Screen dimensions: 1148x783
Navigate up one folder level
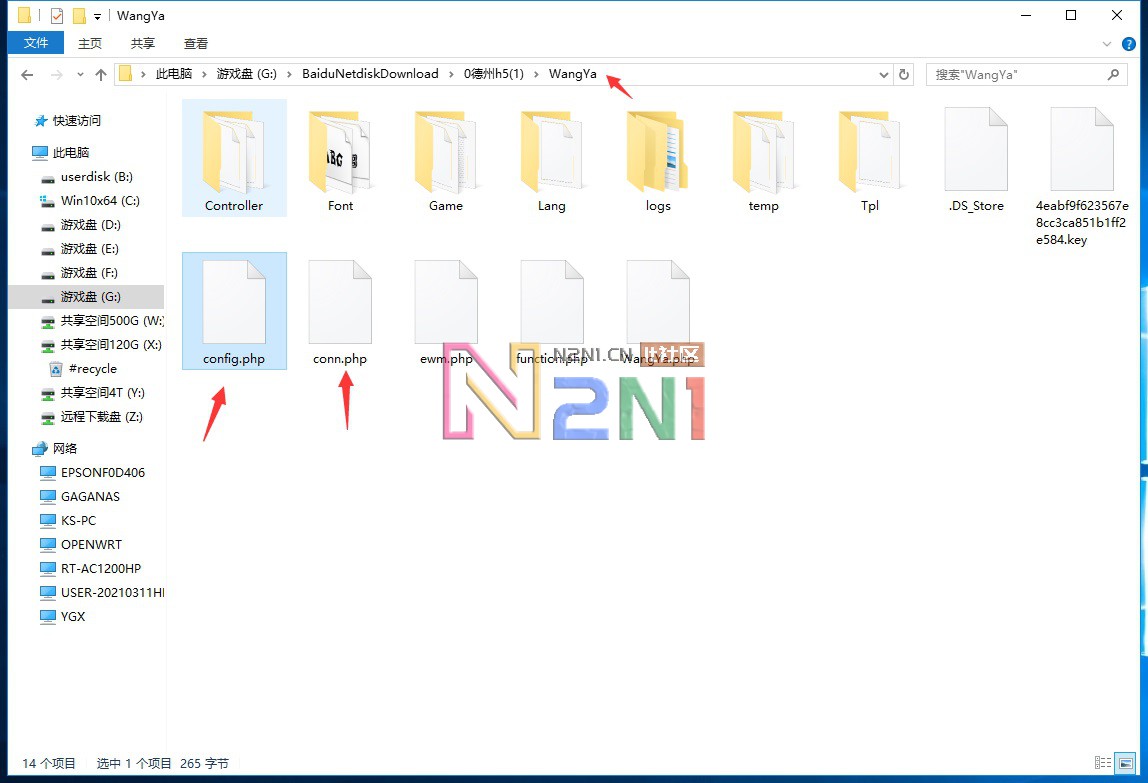100,75
